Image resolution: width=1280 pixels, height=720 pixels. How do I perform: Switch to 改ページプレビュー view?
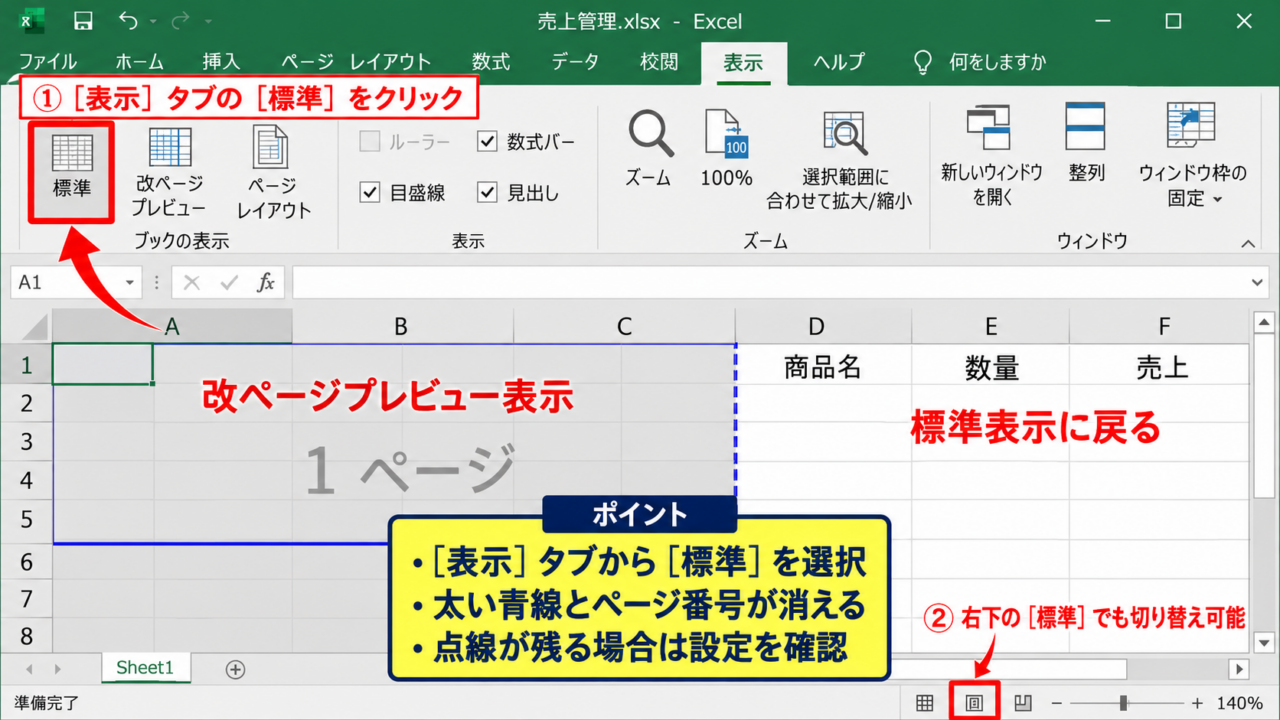170,173
